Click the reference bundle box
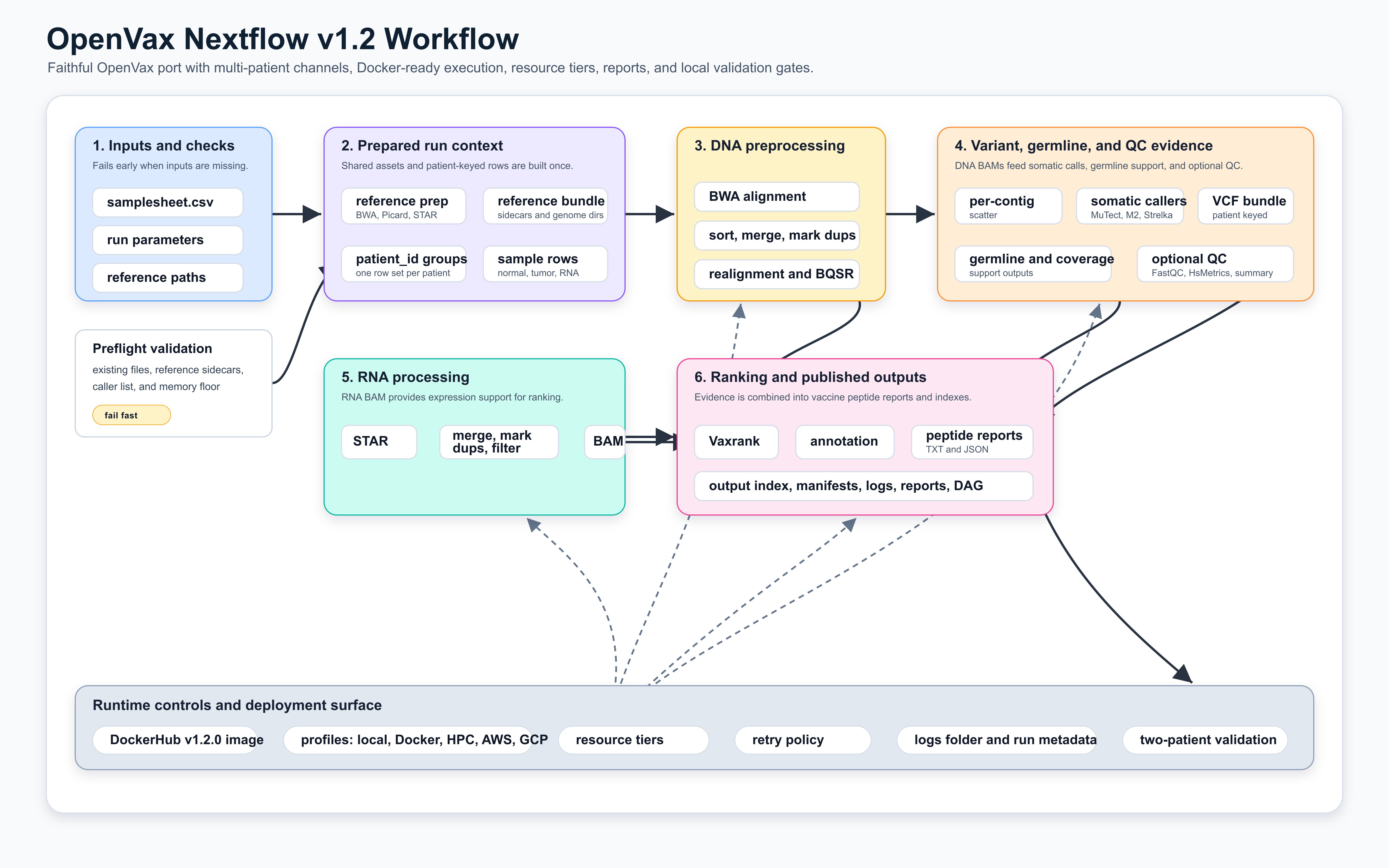 pos(545,206)
